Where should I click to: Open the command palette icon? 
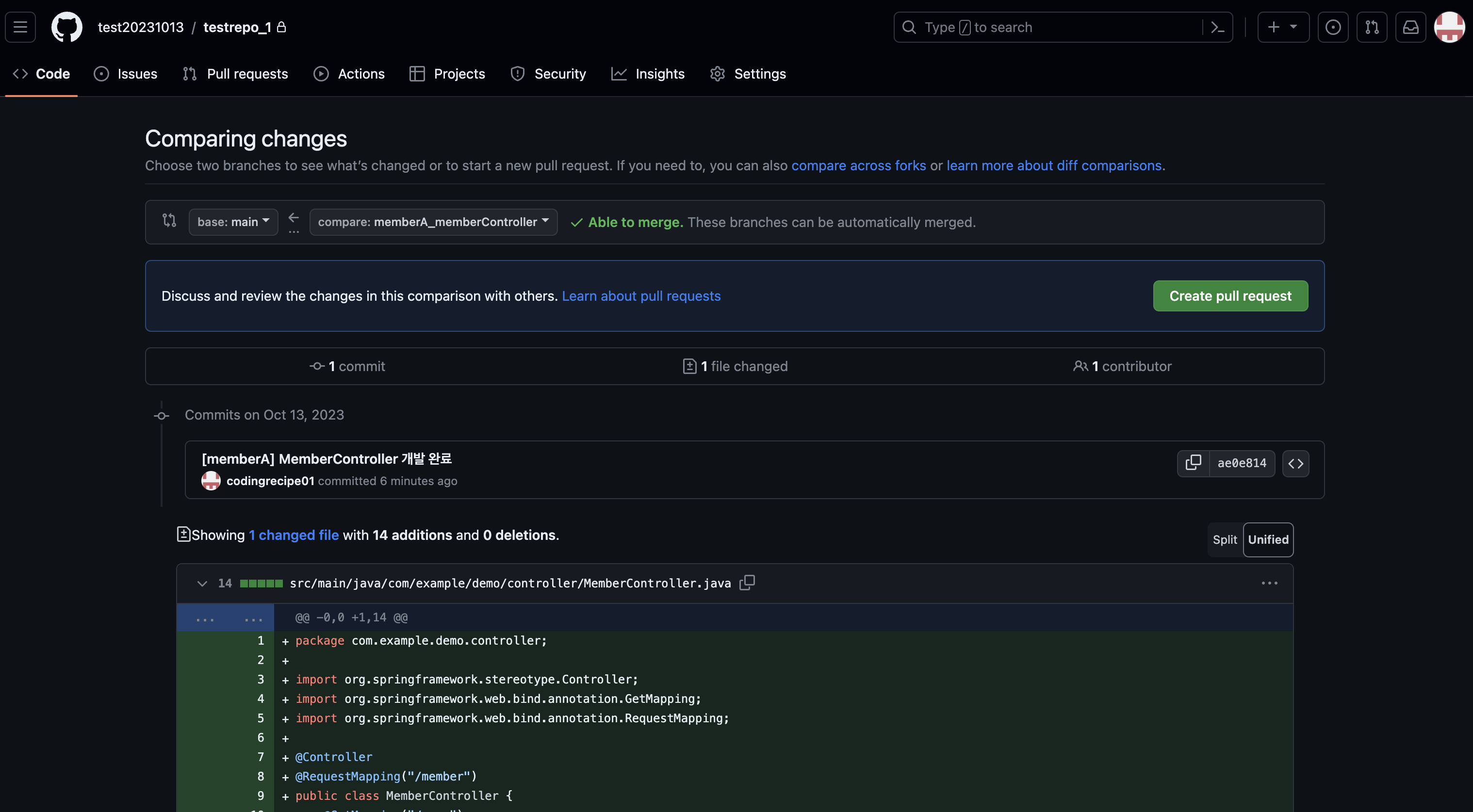1217,27
